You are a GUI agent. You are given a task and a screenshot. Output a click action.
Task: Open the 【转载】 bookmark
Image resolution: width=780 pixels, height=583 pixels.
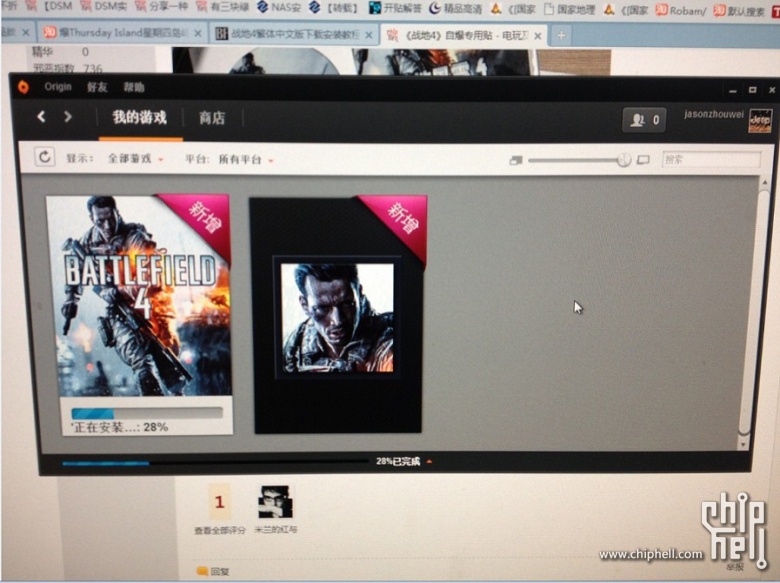click(x=333, y=7)
